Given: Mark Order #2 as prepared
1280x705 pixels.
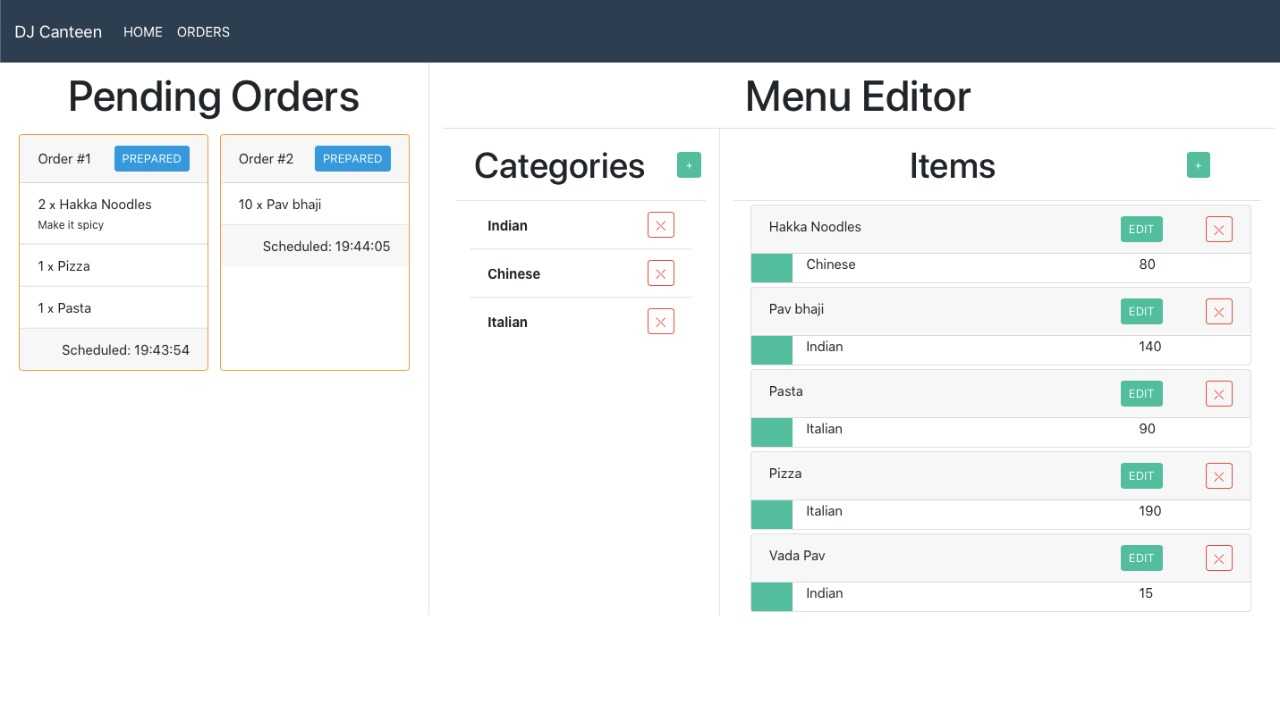Looking at the screenshot, I should pos(353,158).
